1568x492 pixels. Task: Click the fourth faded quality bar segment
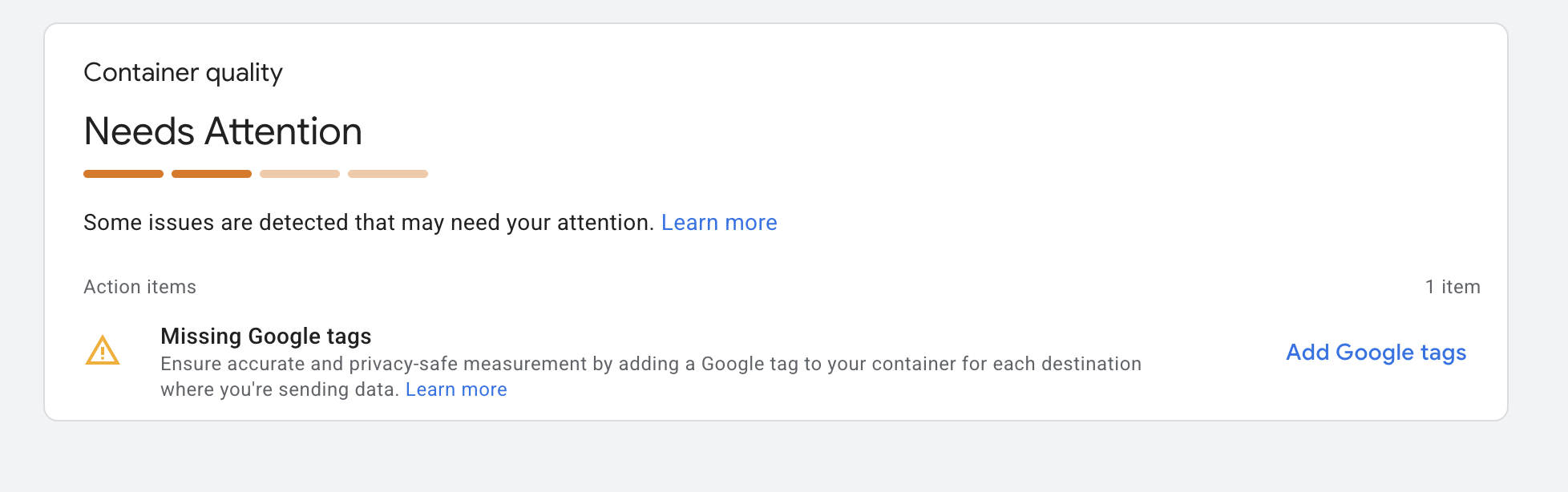coord(387,173)
